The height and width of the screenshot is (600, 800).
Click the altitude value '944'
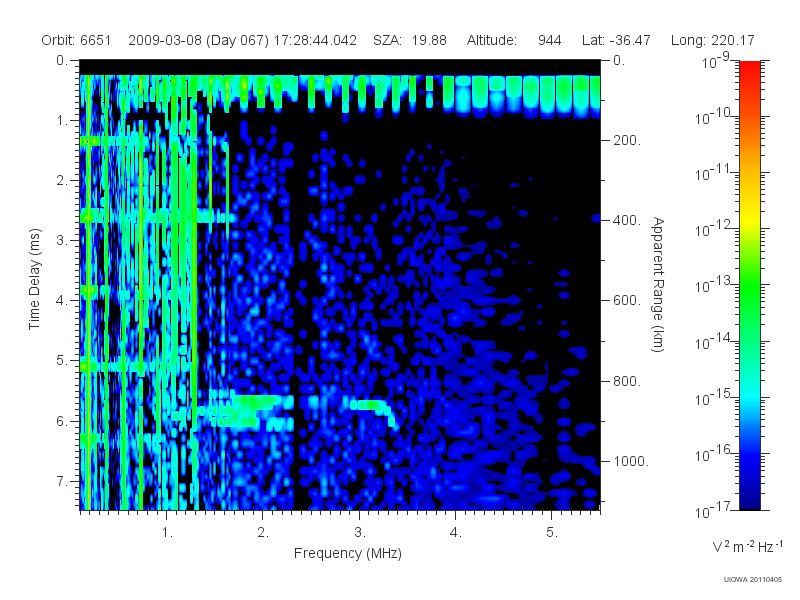(x=549, y=40)
